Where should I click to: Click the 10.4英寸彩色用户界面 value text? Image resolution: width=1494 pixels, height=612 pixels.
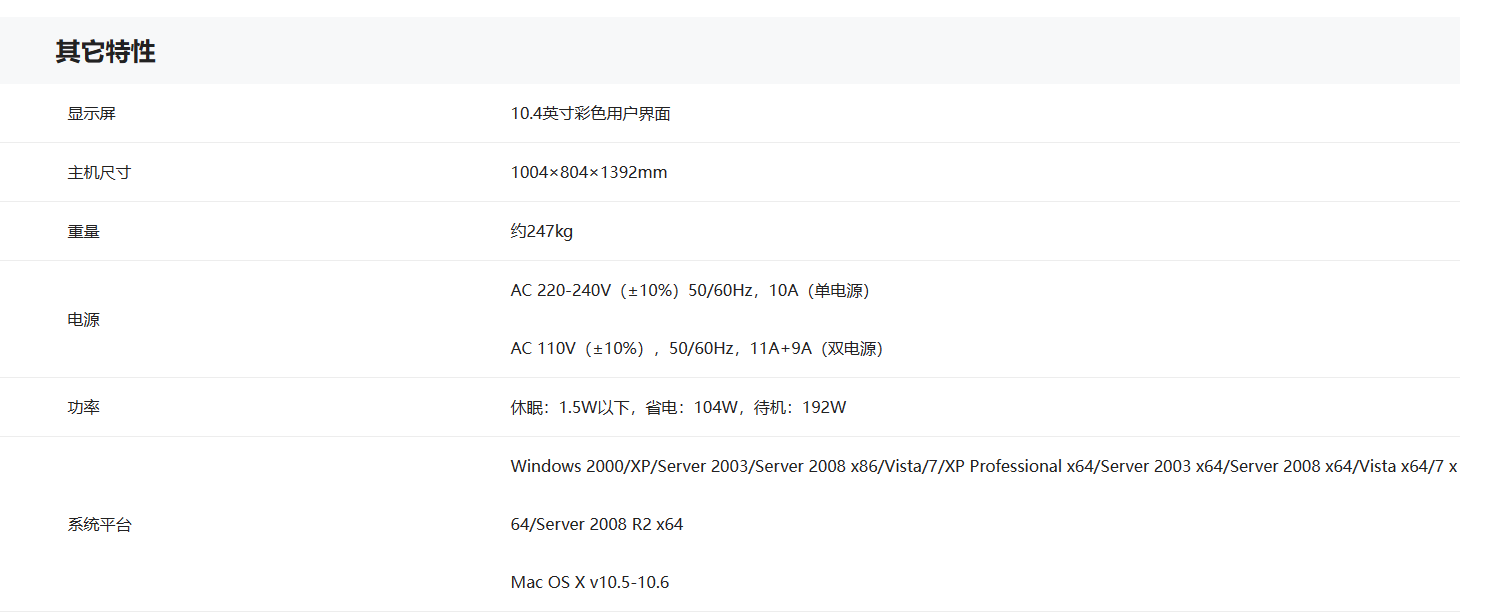pyautogui.click(x=590, y=114)
